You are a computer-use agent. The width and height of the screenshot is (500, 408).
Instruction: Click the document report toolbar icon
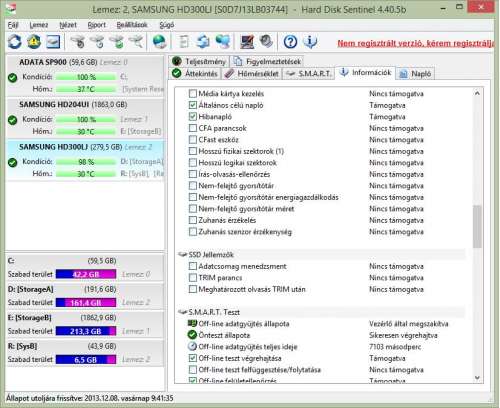(184, 42)
